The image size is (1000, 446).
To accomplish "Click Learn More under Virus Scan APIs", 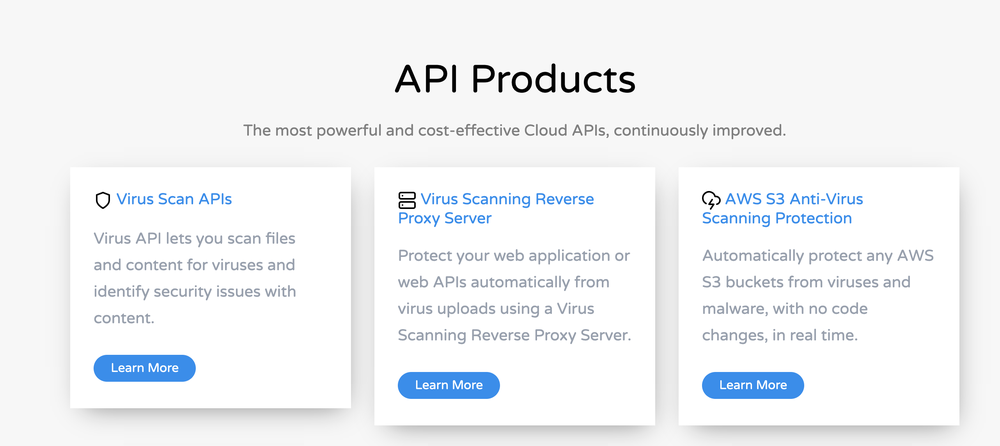I will [145, 368].
